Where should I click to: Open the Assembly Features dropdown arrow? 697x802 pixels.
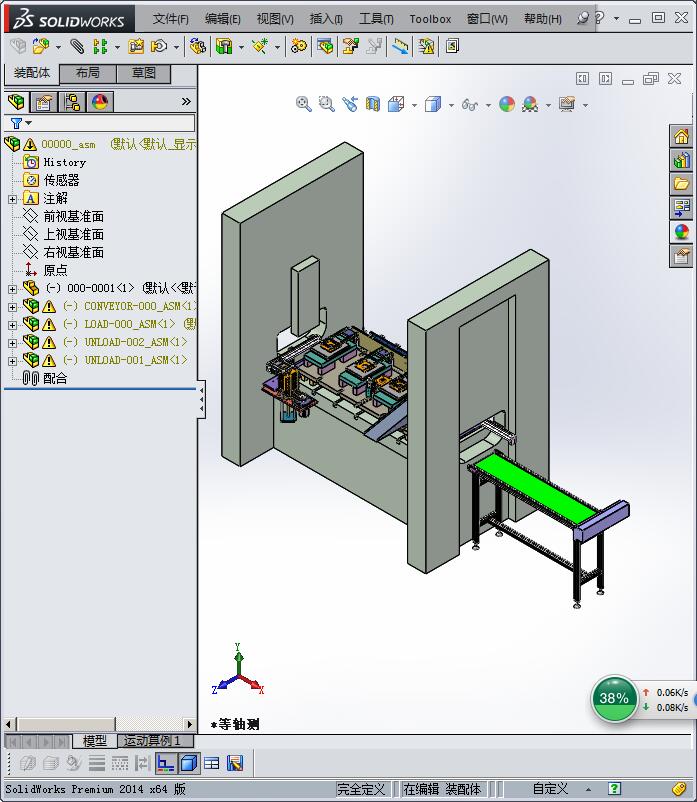click(x=241, y=48)
